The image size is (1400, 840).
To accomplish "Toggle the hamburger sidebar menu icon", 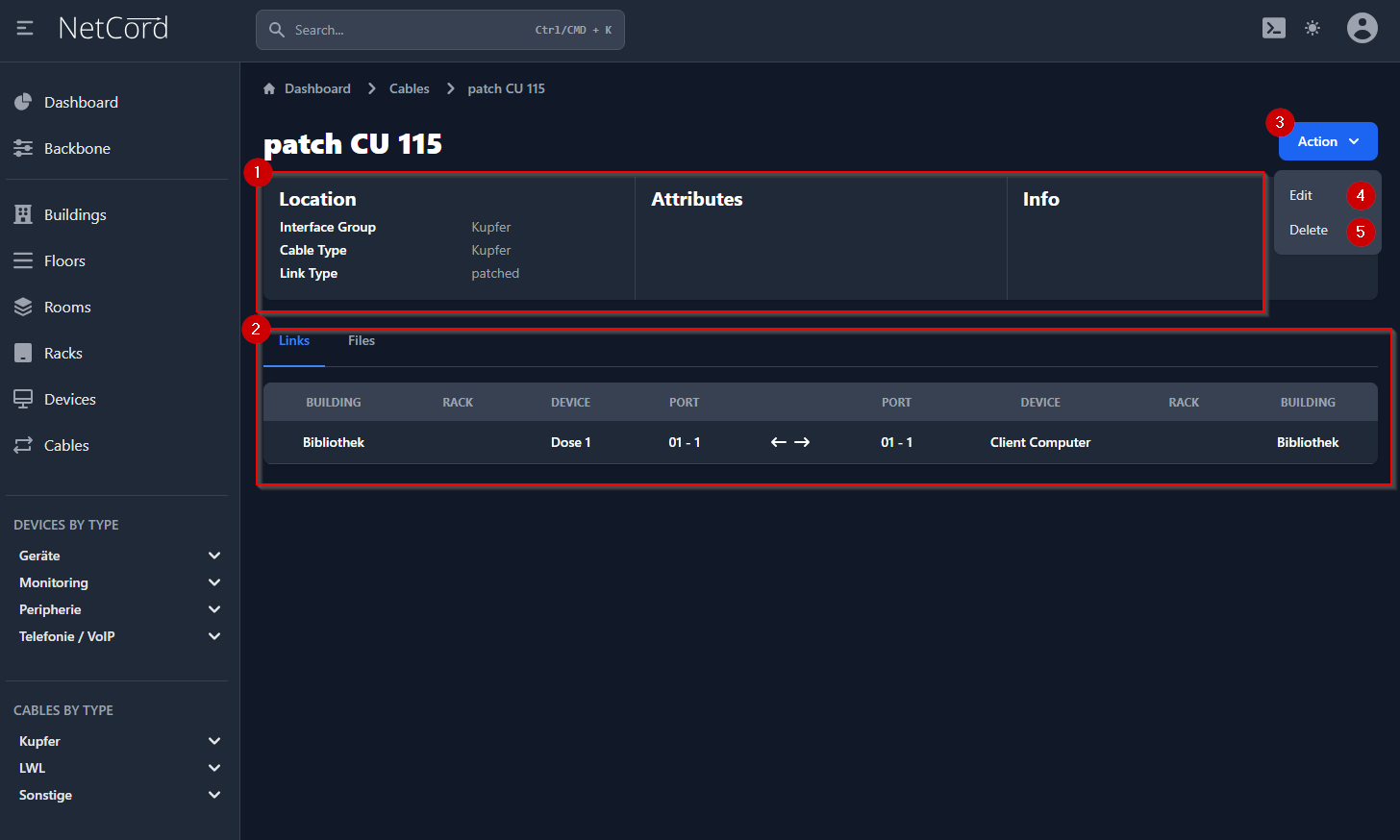I will (25, 29).
